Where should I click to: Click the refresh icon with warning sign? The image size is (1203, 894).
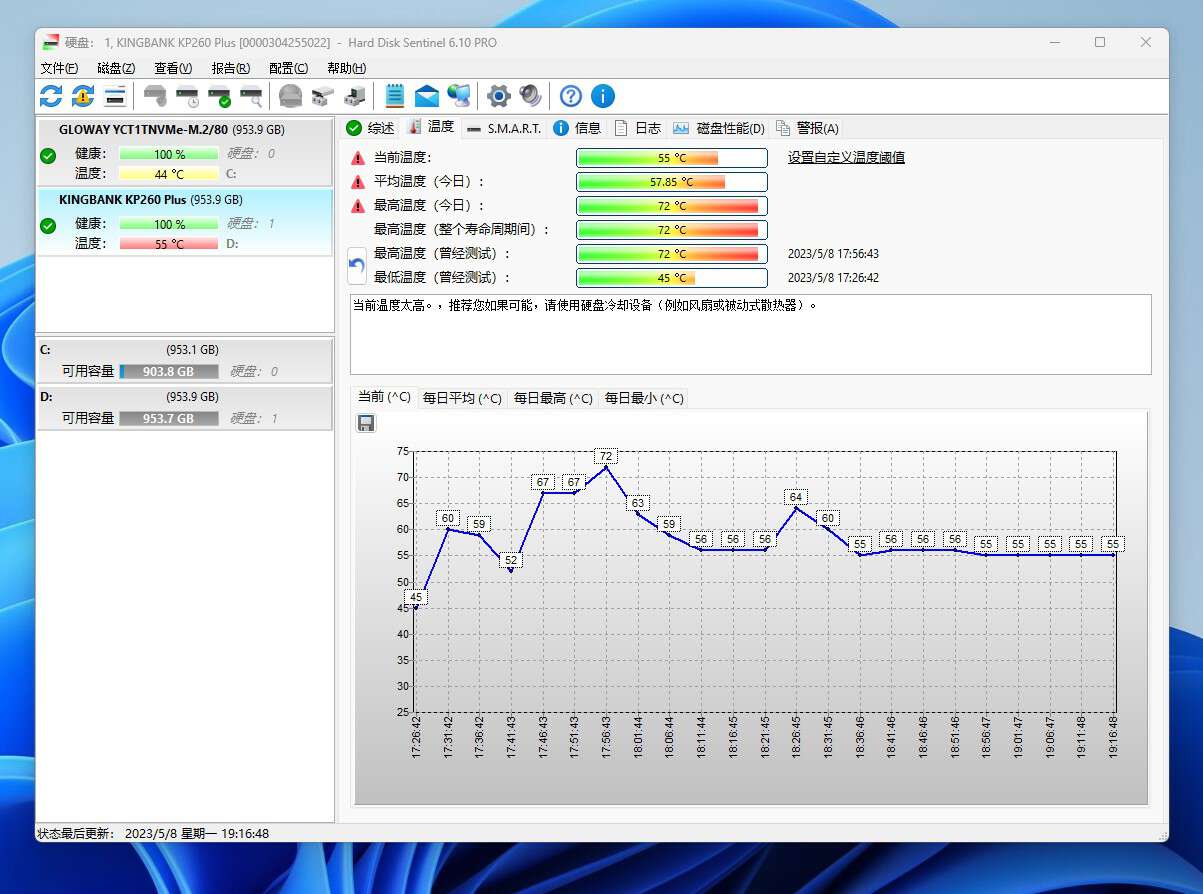coord(83,96)
